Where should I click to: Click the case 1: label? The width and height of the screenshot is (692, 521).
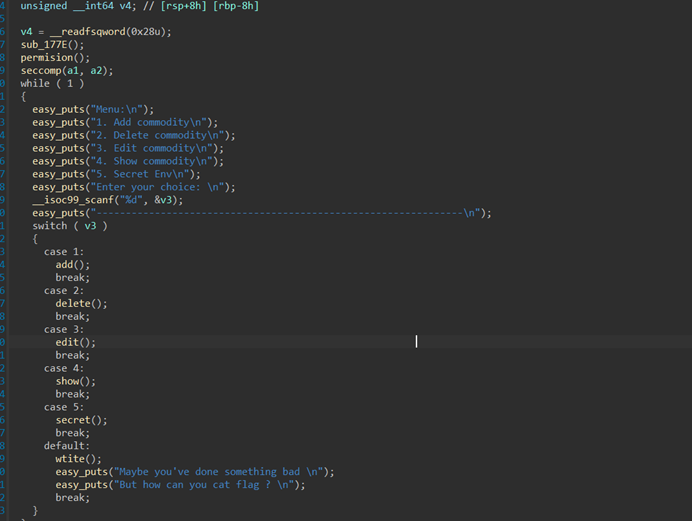coord(64,252)
